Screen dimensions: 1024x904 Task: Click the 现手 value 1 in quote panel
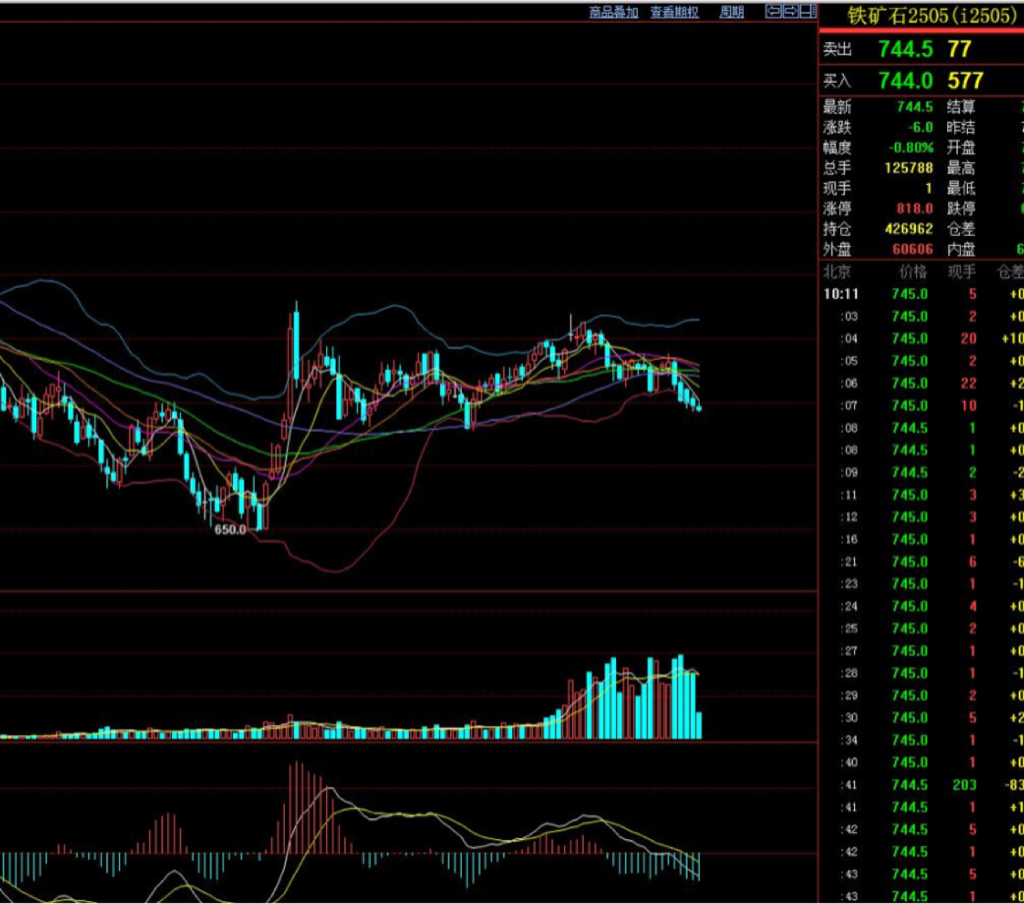pyautogui.click(x=929, y=189)
